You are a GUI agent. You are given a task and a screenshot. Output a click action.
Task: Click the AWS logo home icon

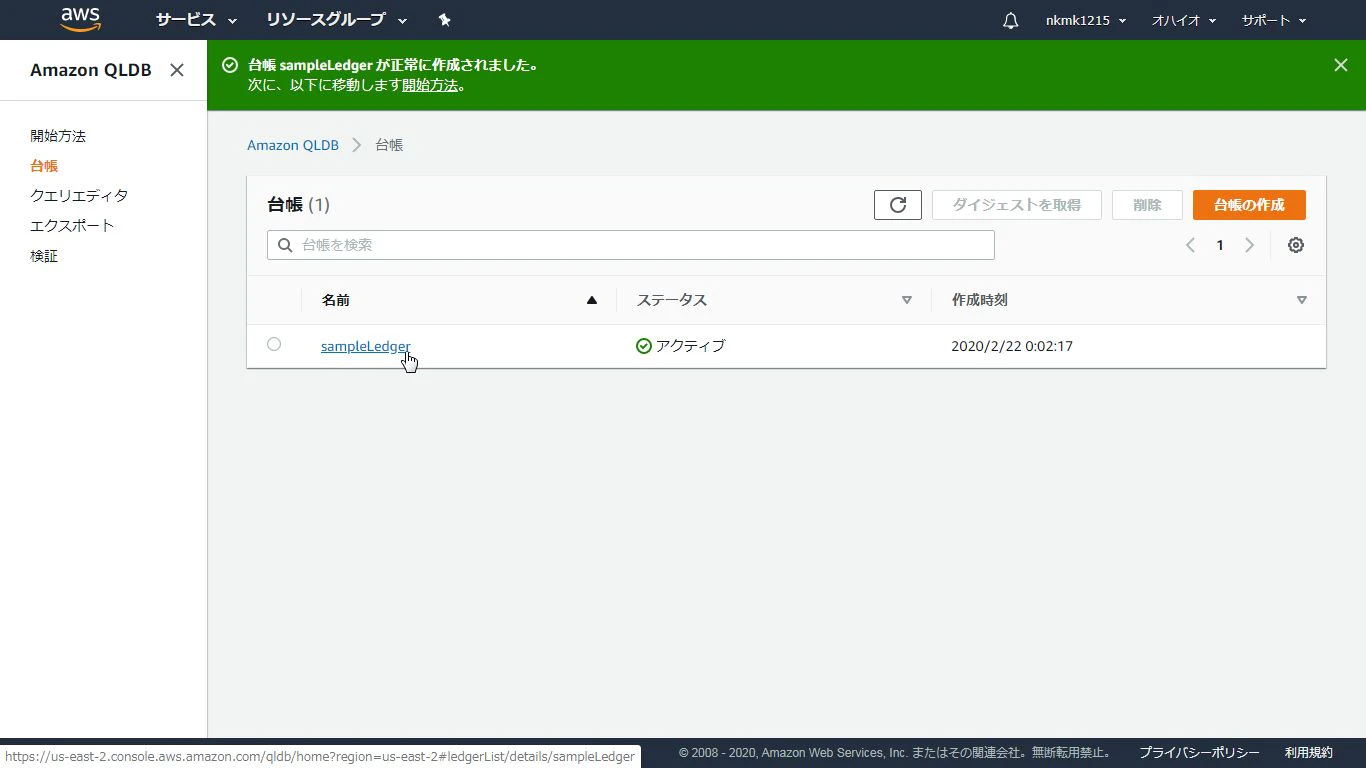coord(80,19)
